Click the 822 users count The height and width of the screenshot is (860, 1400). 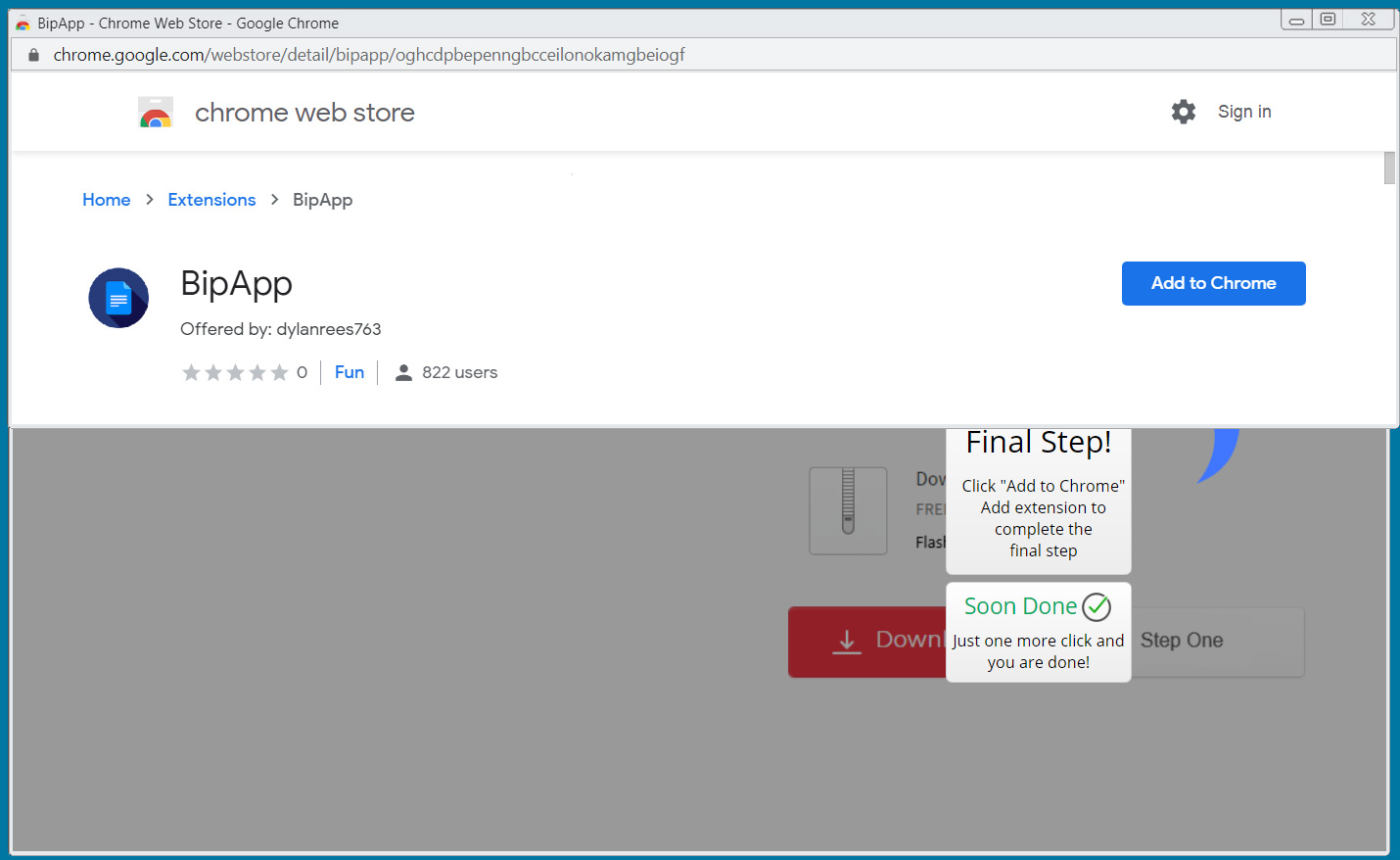click(459, 372)
